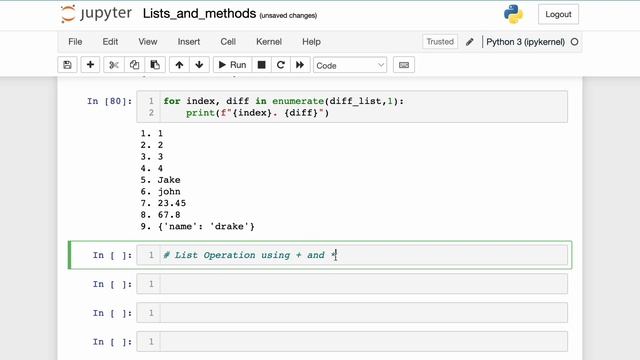This screenshot has height=360, width=640.
Task: Click the Python logo icon
Action: click(513, 14)
